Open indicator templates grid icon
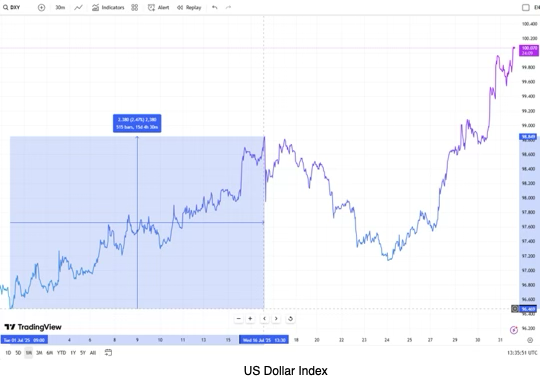540x386 pixels. pos(135,8)
